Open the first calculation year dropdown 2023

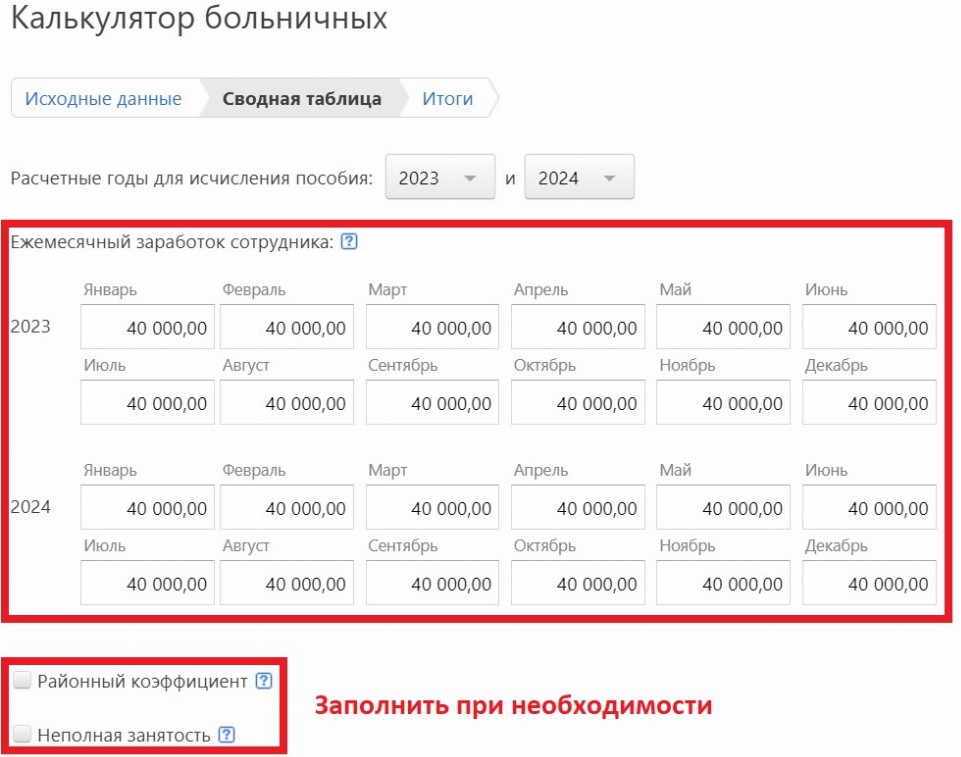pyautogui.click(x=440, y=178)
